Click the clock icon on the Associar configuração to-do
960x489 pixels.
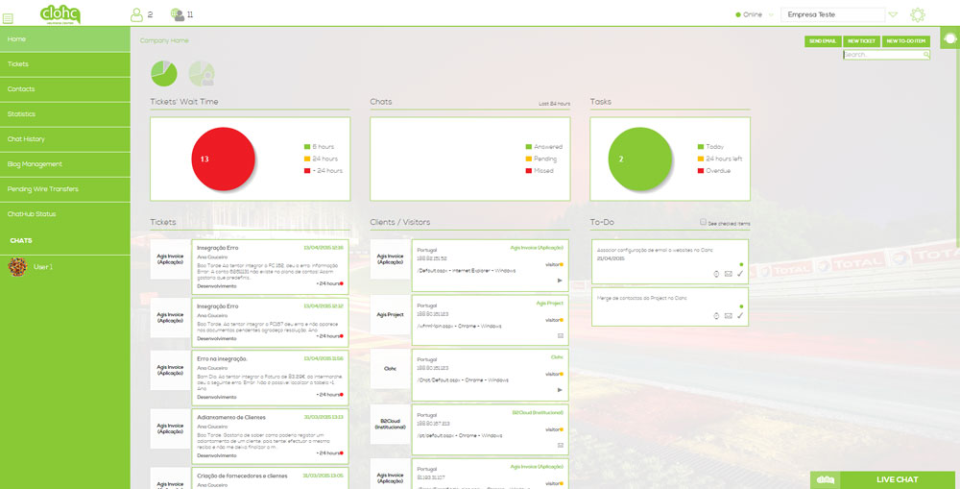[x=716, y=274]
